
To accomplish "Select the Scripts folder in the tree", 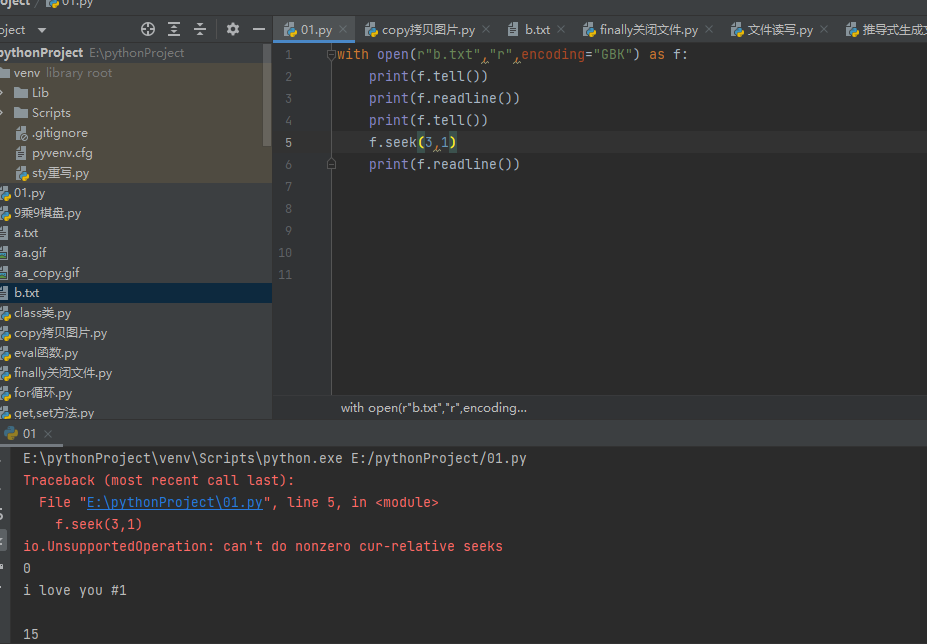I will pyautogui.click(x=131, y=113).
